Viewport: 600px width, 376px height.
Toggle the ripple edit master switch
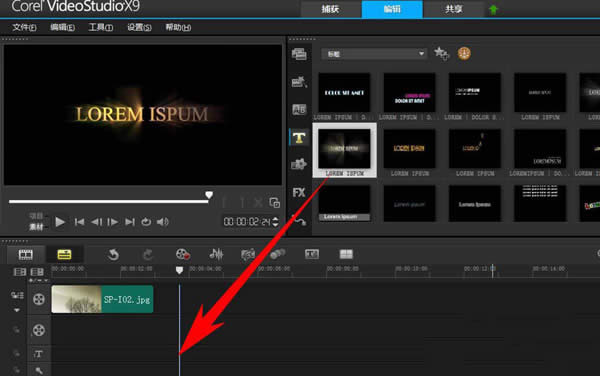coord(17,295)
